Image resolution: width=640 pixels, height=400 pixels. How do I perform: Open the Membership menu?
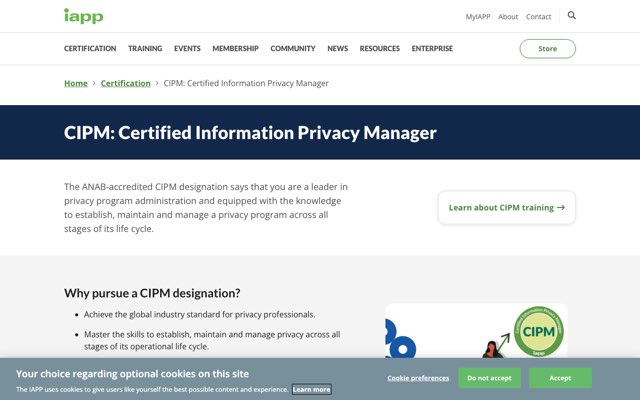236,49
